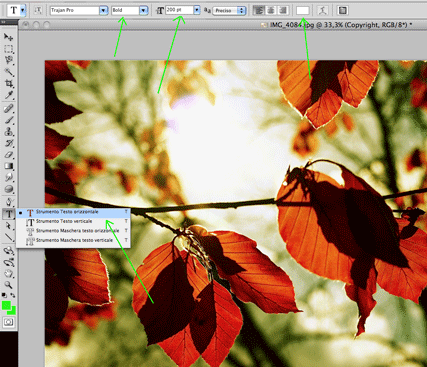Viewport: 427px width, 367px height.
Task: Select the 3D Rotate tool
Action: (9, 250)
